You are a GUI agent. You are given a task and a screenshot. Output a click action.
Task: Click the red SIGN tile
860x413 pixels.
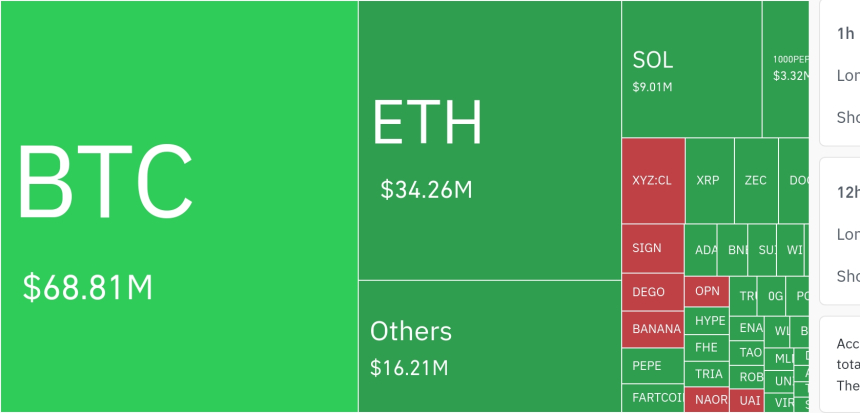pyautogui.click(x=653, y=248)
